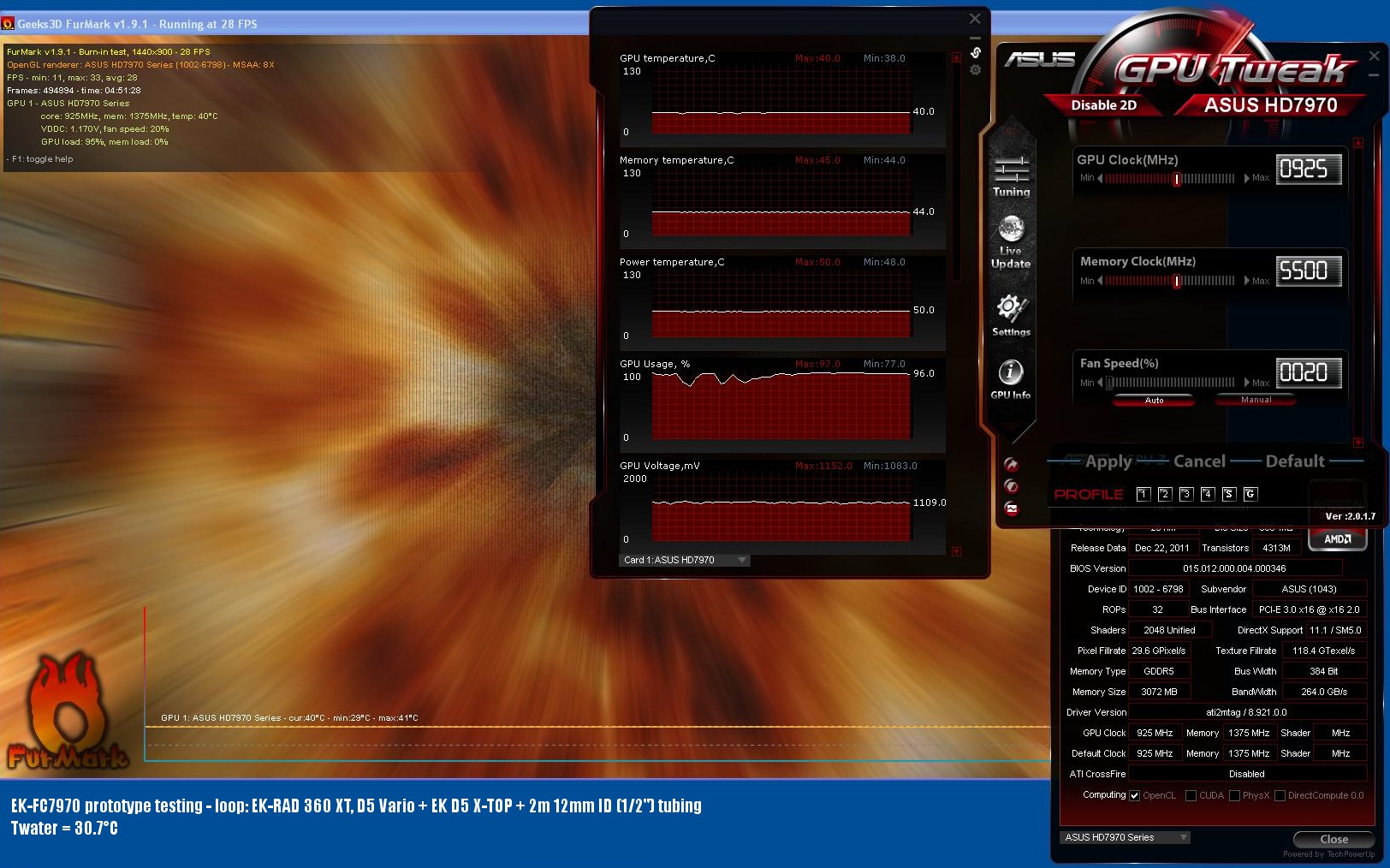
Task: Click the top round red arrow icon below the GPU Info button
Action: tap(1011, 465)
